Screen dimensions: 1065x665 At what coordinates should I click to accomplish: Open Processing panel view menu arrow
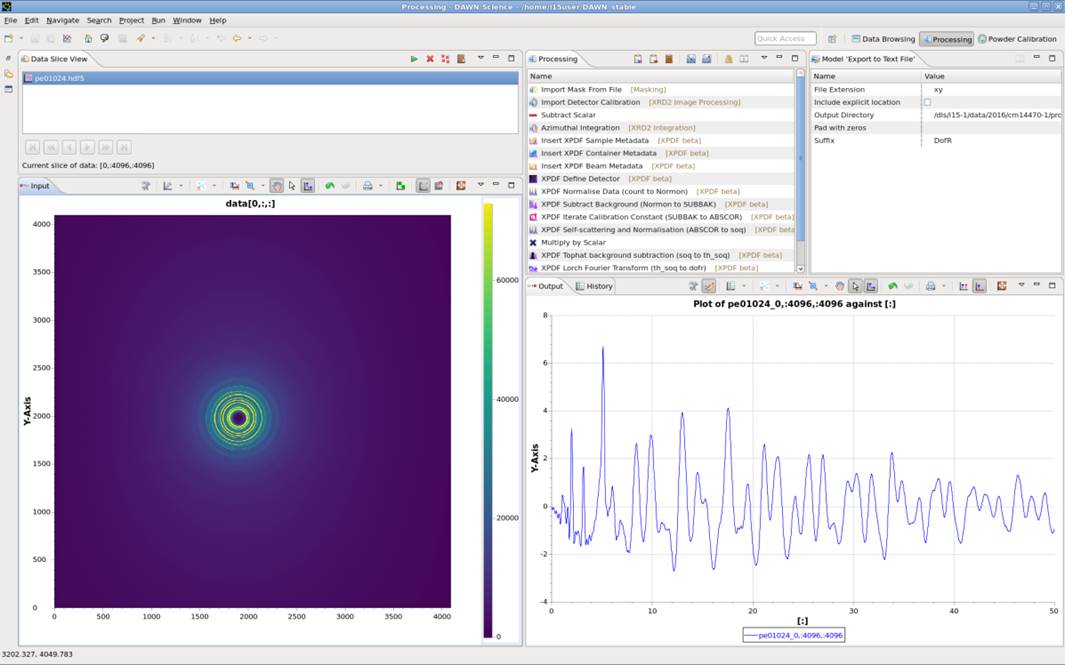[x=763, y=58]
